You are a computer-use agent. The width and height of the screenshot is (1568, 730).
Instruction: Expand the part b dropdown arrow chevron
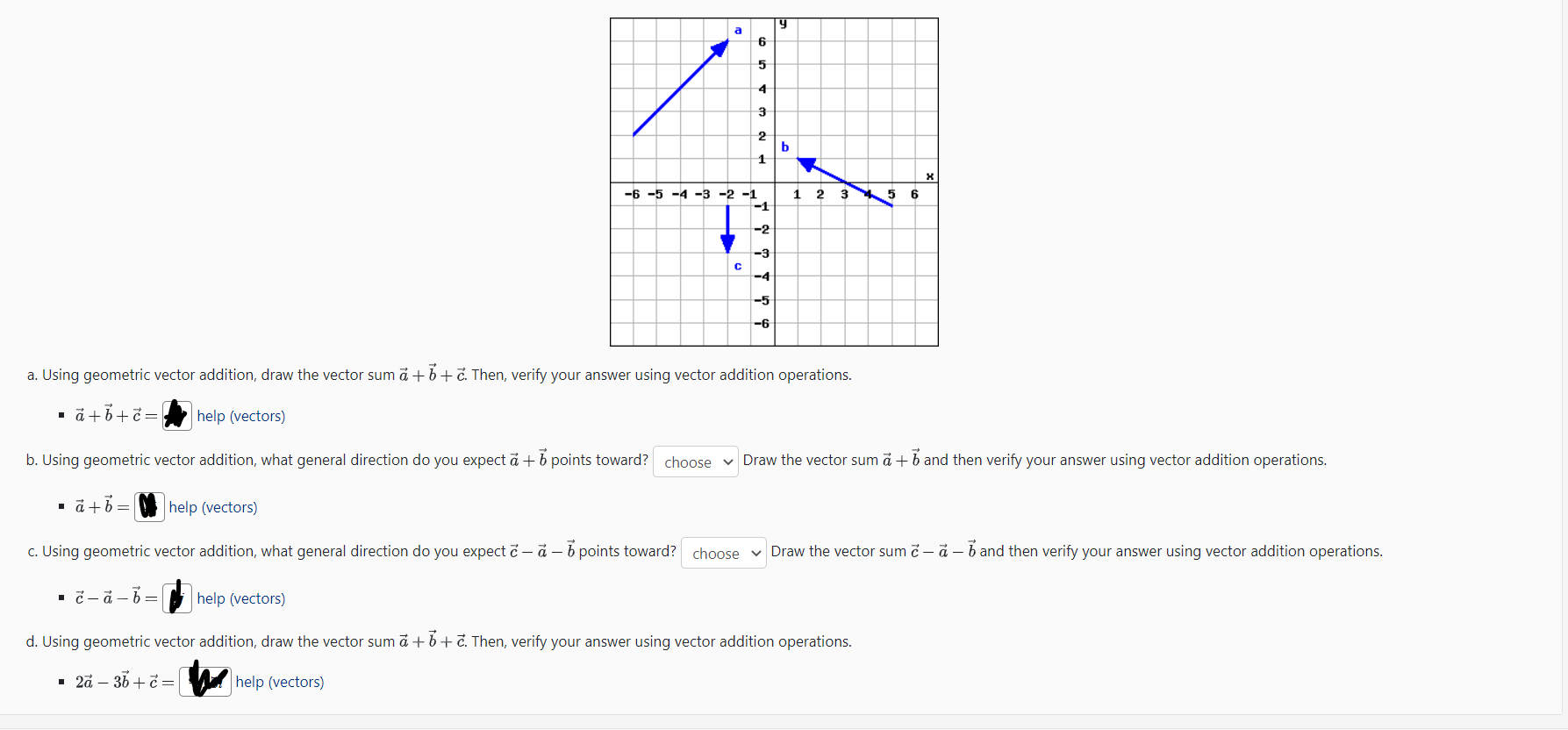coord(727,462)
